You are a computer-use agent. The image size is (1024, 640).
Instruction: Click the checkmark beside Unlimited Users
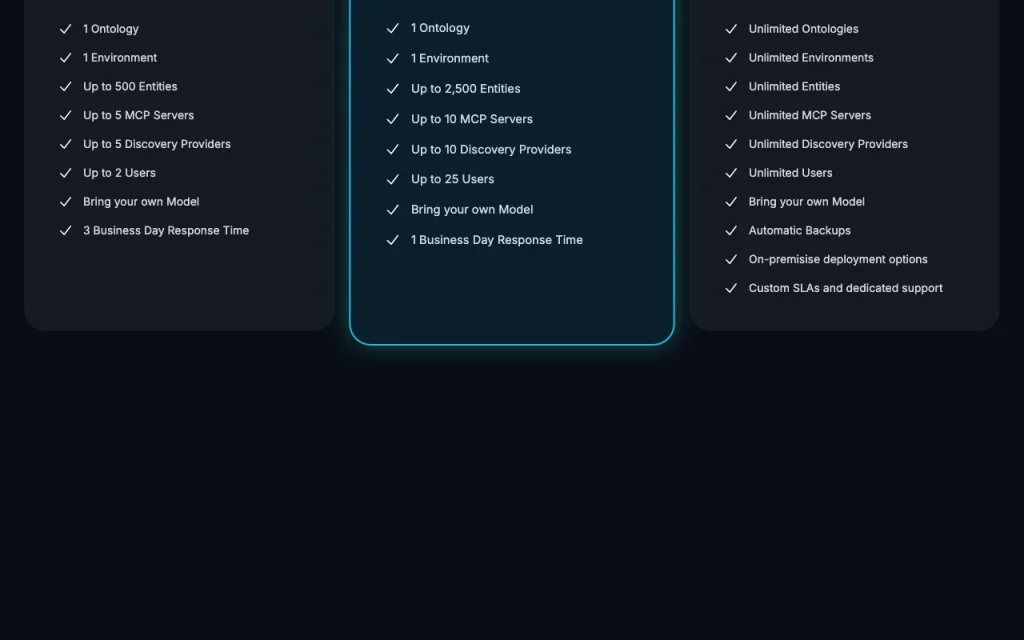coord(731,173)
